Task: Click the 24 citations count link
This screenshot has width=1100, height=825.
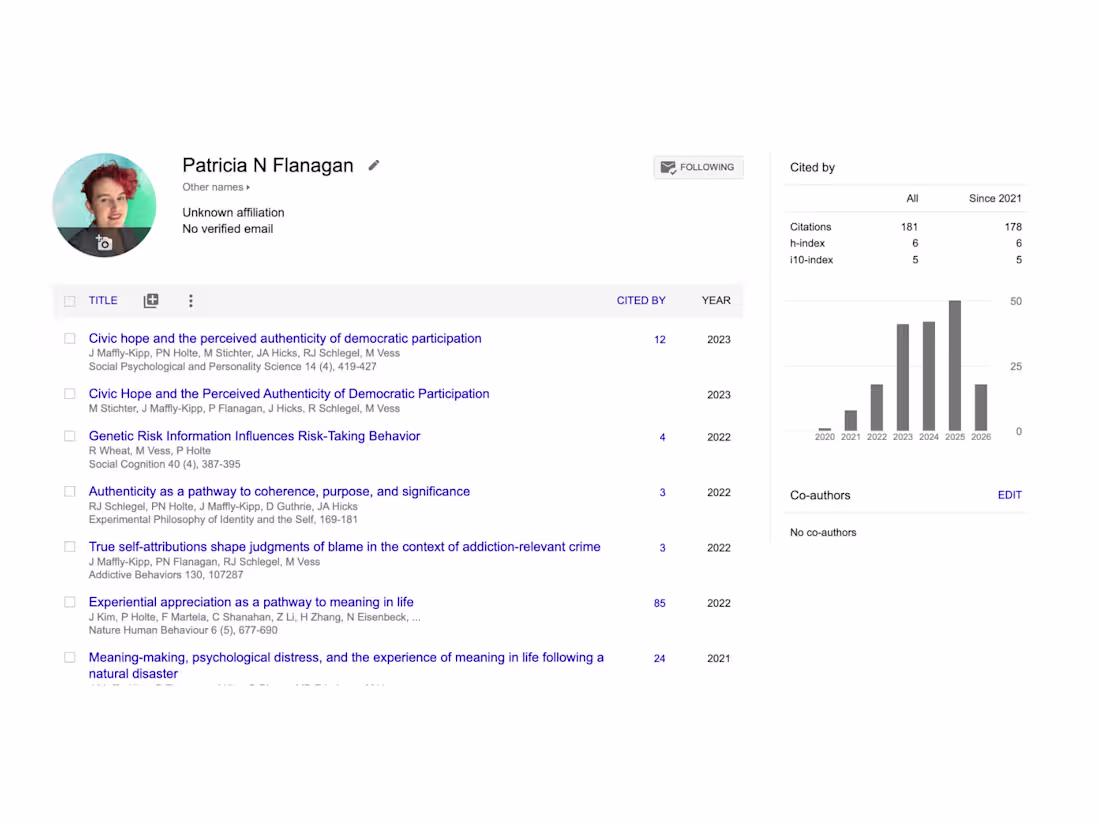Action: pyautogui.click(x=659, y=658)
